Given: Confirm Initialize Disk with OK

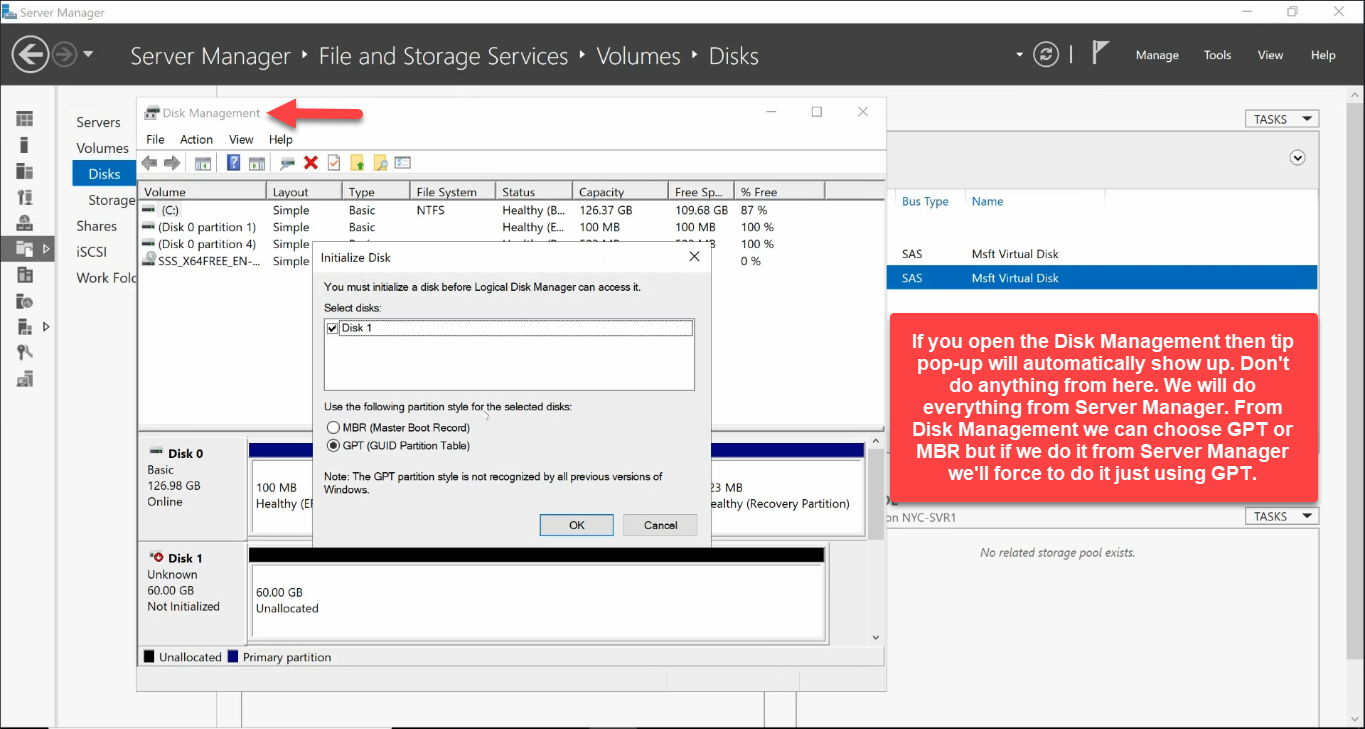Looking at the screenshot, I should pyautogui.click(x=577, y=525).
